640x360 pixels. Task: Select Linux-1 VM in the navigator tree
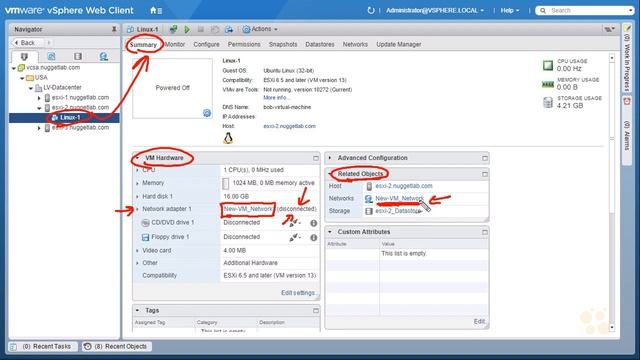[x=70, y=118]
